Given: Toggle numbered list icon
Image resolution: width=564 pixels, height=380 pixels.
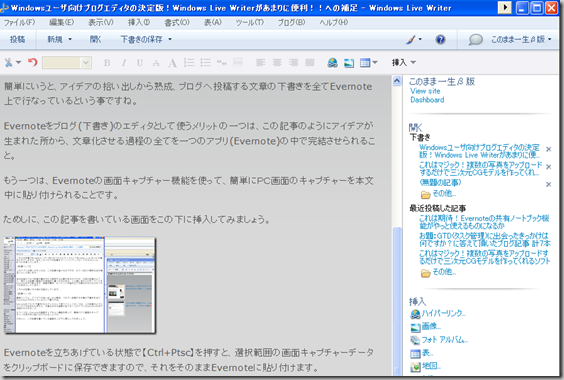Looking at the screenshot, I should 189,63.
